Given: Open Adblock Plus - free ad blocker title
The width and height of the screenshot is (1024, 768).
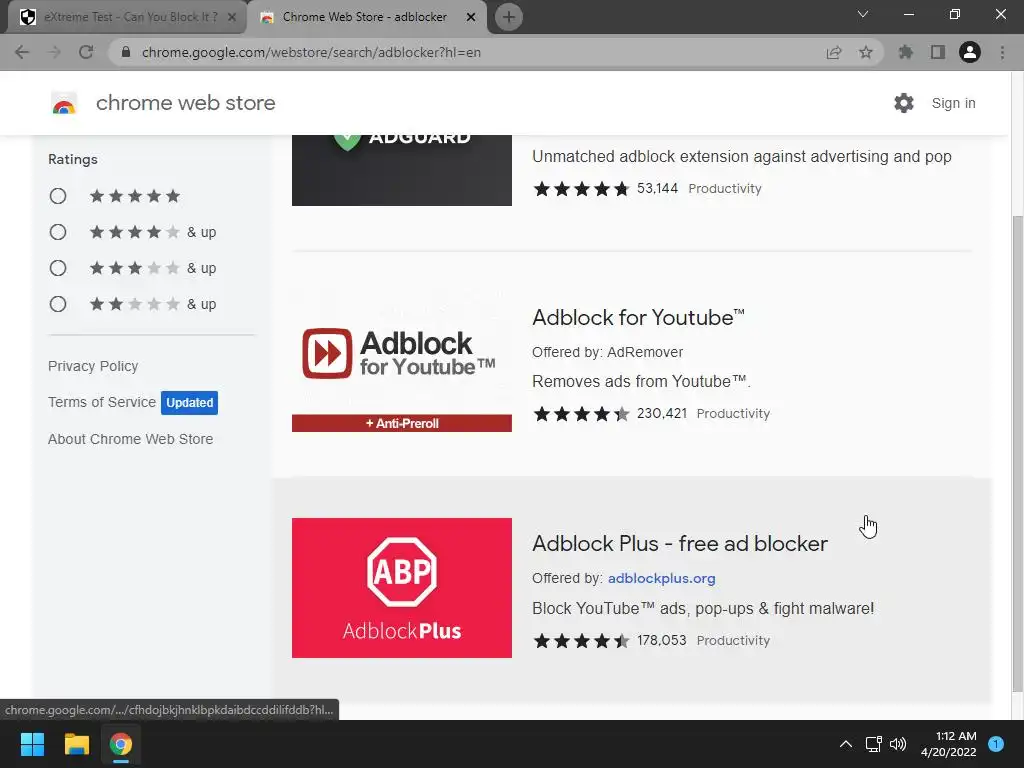Looking at the screenshot, I should tap(680, 543).
